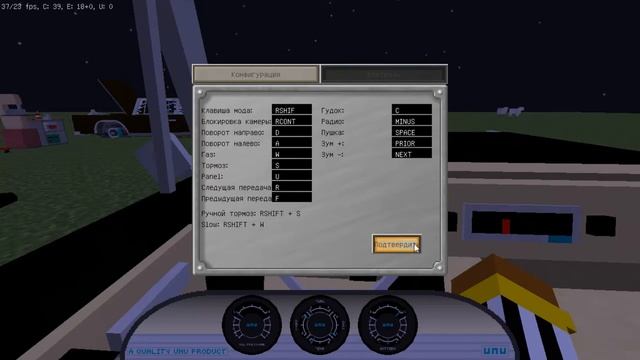
Task: Click the Panel label
Action: tap(212, 177)
